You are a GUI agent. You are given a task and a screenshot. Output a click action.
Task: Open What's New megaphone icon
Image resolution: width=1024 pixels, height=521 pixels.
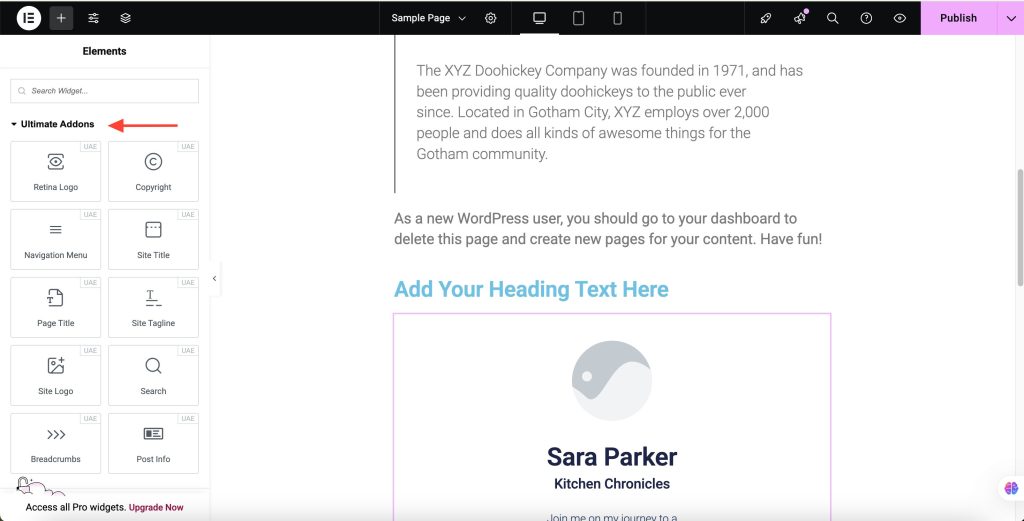click(800, 18)
